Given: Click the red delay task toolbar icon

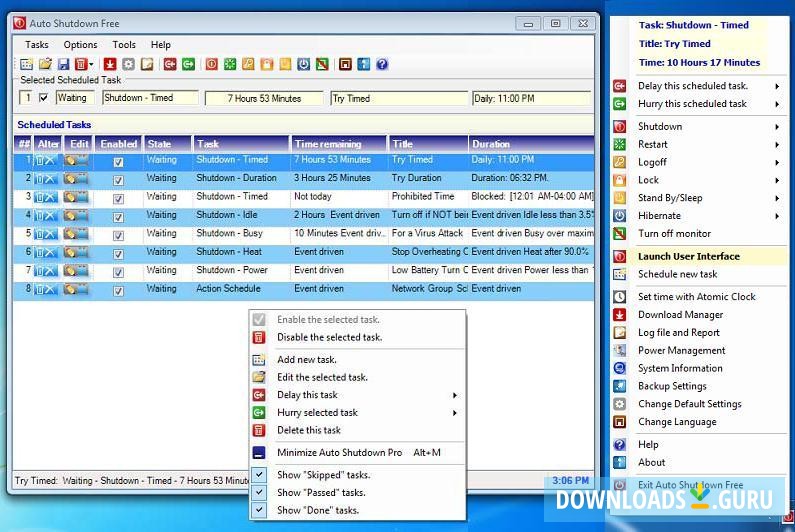Looking at the screenshot, I should point(170,64).
